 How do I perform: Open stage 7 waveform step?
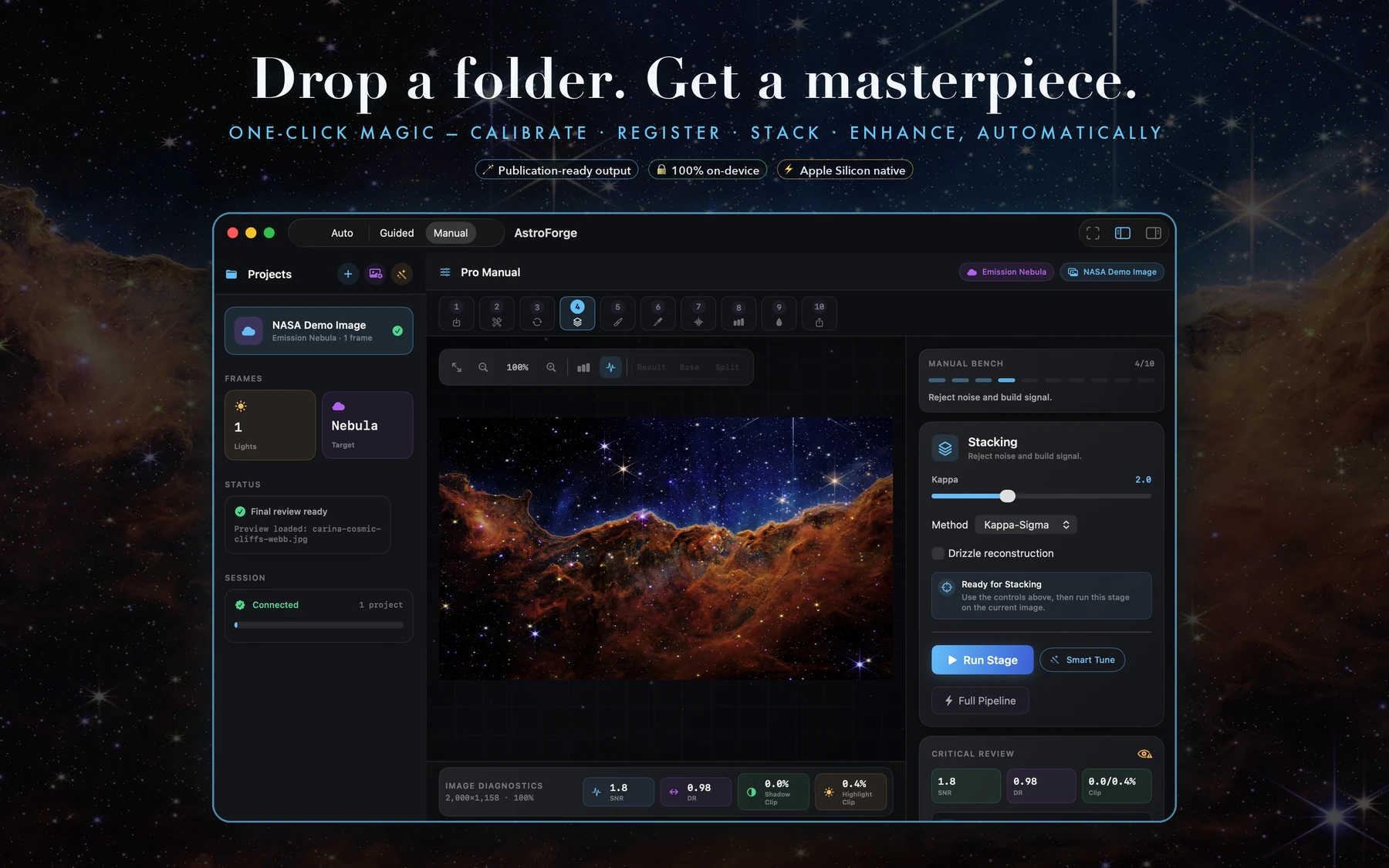click(x=698, y=314)
